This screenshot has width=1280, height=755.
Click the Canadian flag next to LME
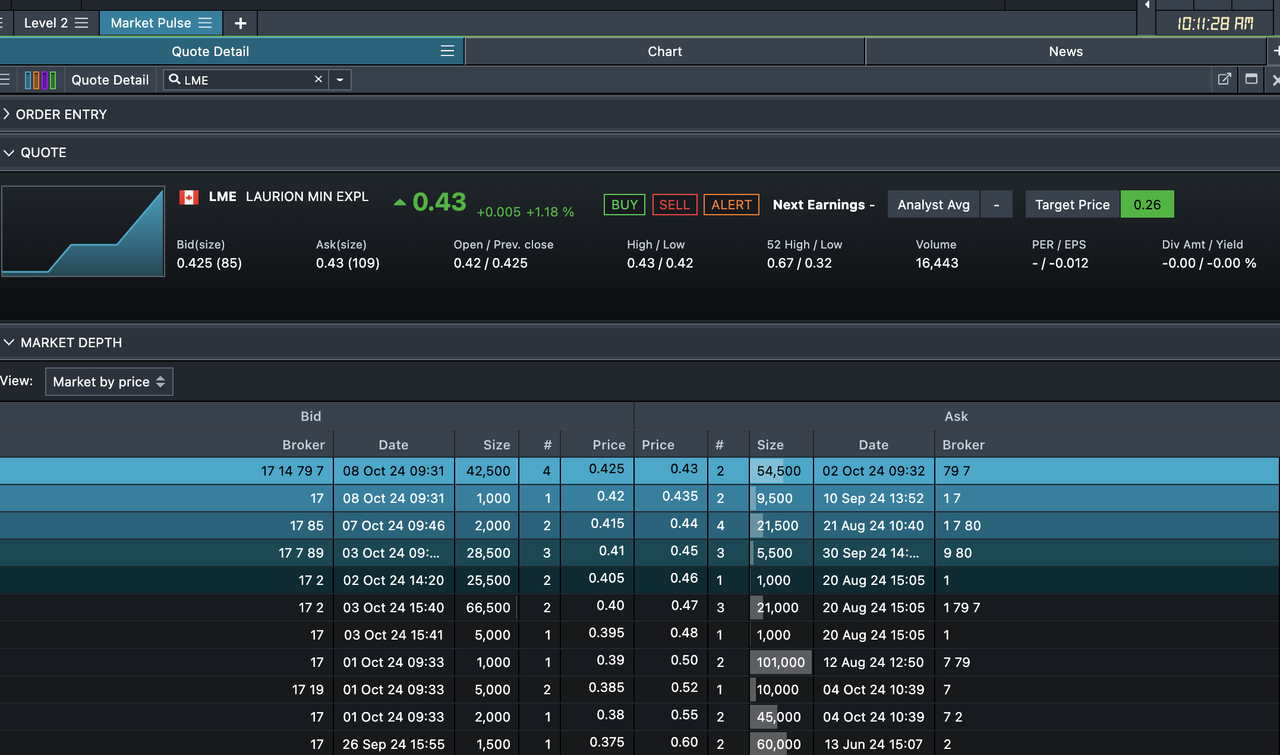point(188,197)
